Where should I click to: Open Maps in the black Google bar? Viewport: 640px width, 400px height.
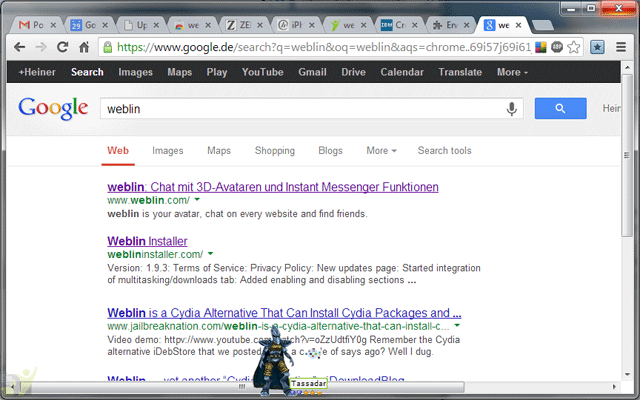(180, 72)
